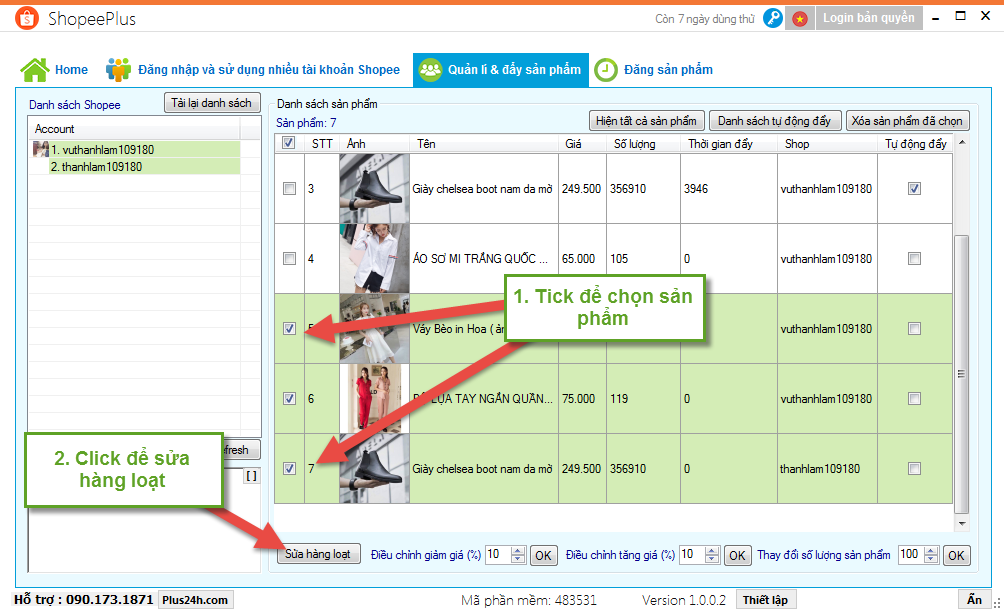Increase the giảm giá percentage spinner

coord(519,550)
